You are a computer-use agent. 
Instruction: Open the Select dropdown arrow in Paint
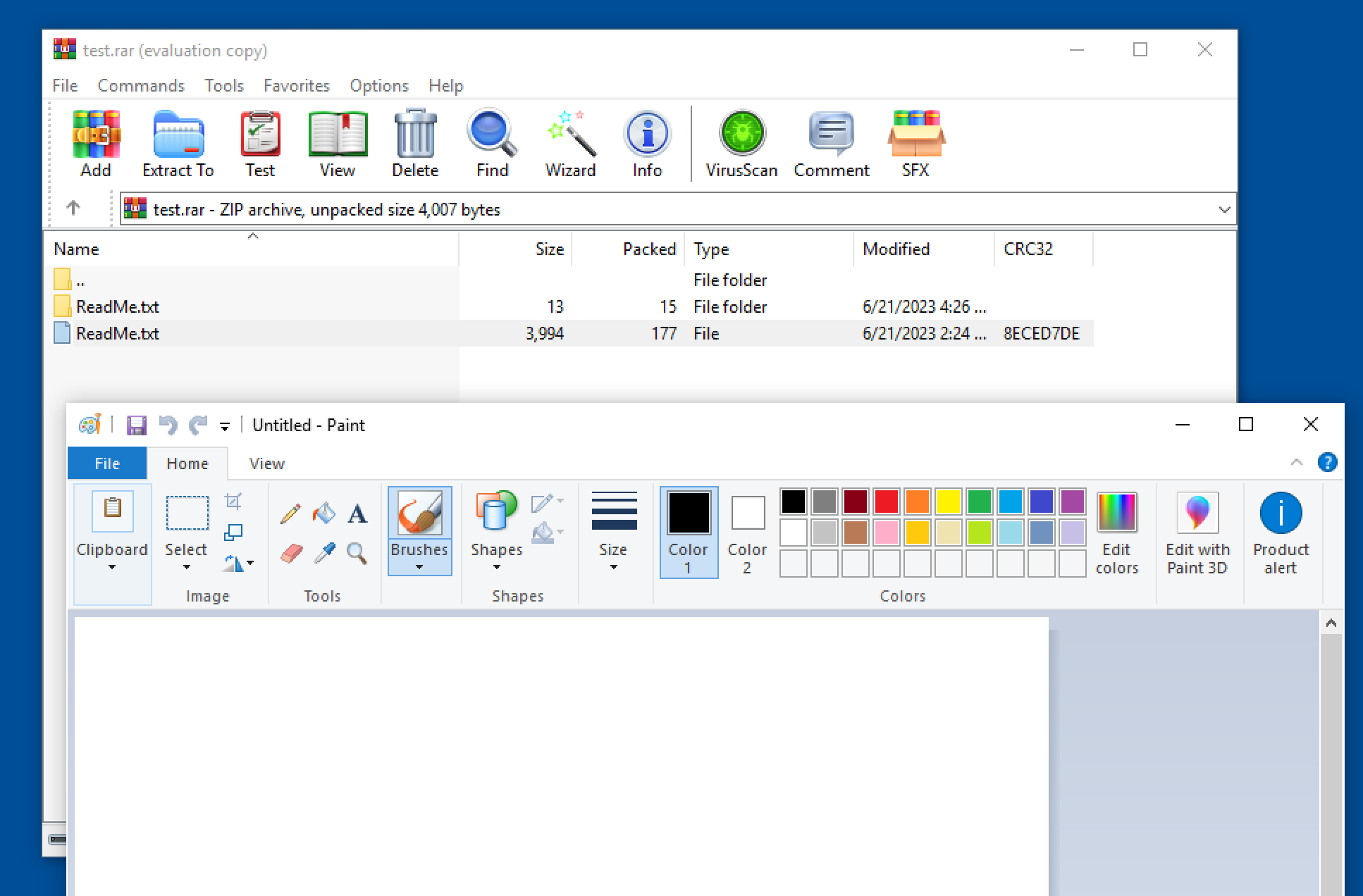pos(187,567)
